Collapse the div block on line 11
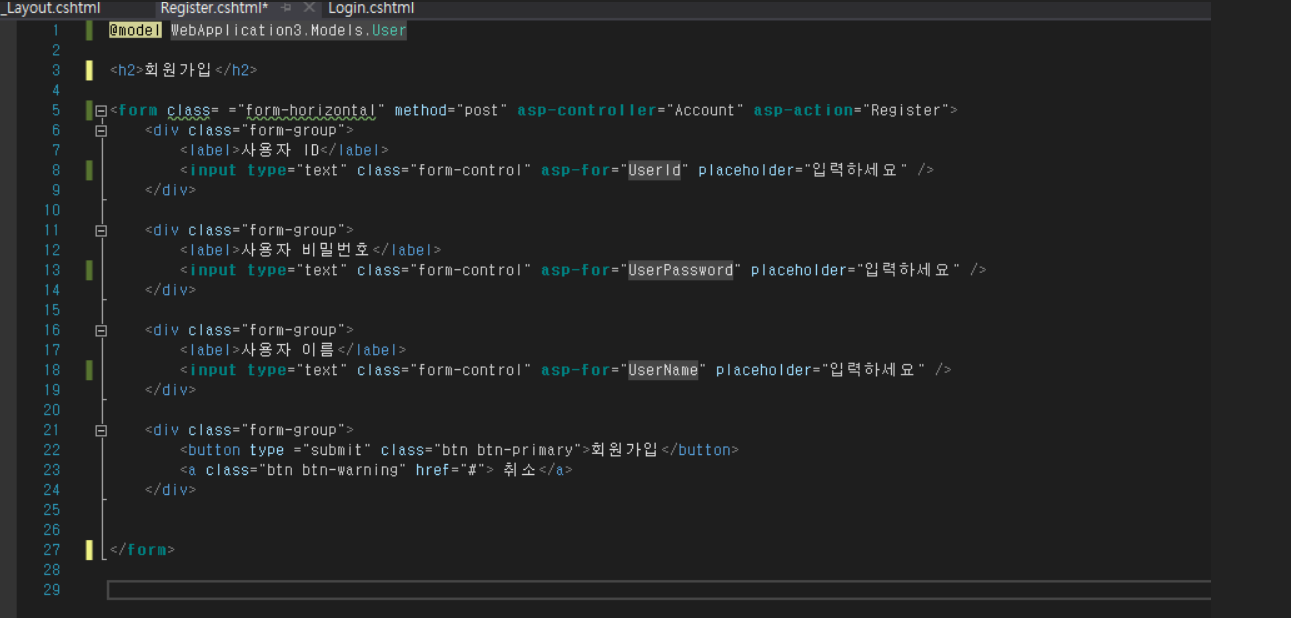The image size is (1291, 618). pos(101,230)
